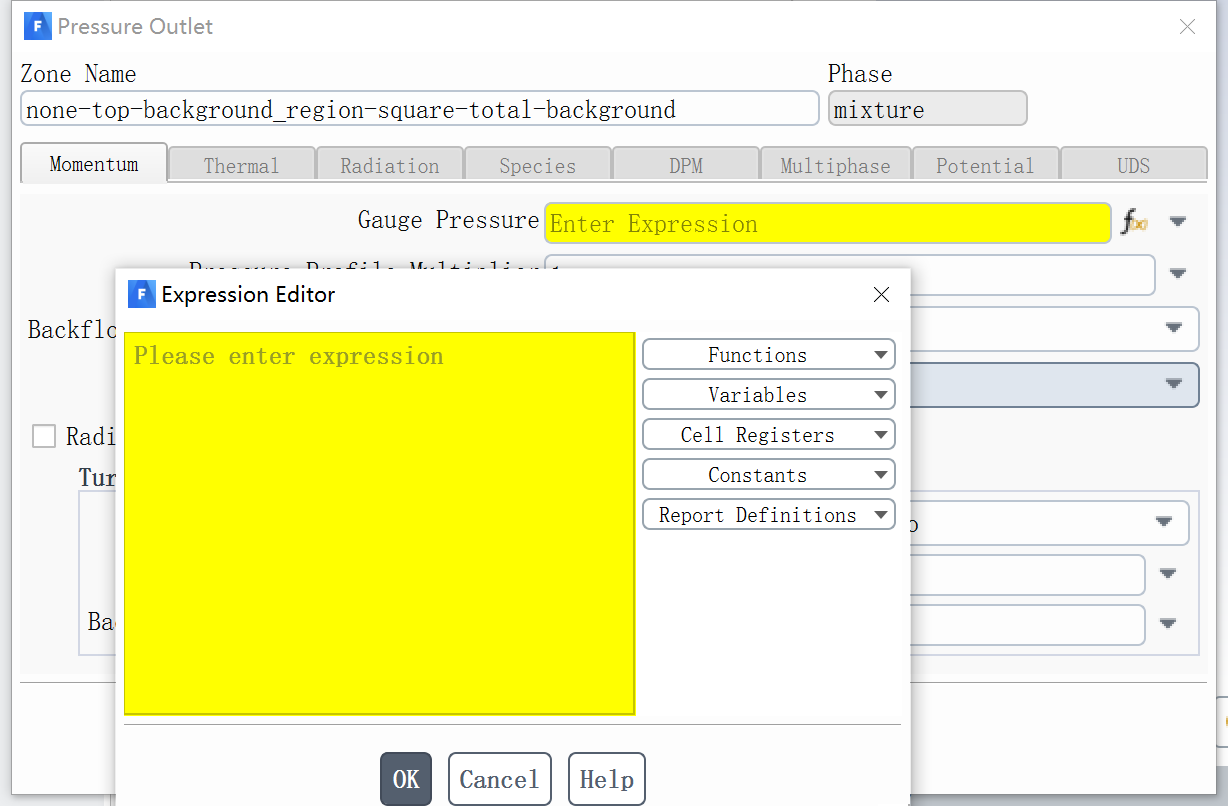Click the fx expression icon beside Gauge Pressure

click(1134, 222)
